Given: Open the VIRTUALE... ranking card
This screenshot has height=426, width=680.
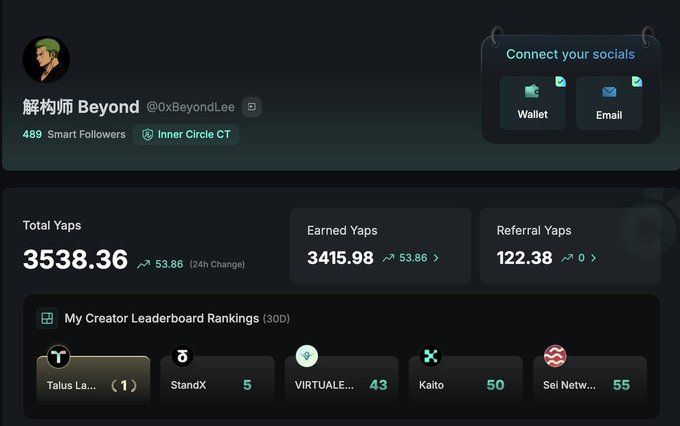Looking at the screenshot, I should [x=341, y=380].
